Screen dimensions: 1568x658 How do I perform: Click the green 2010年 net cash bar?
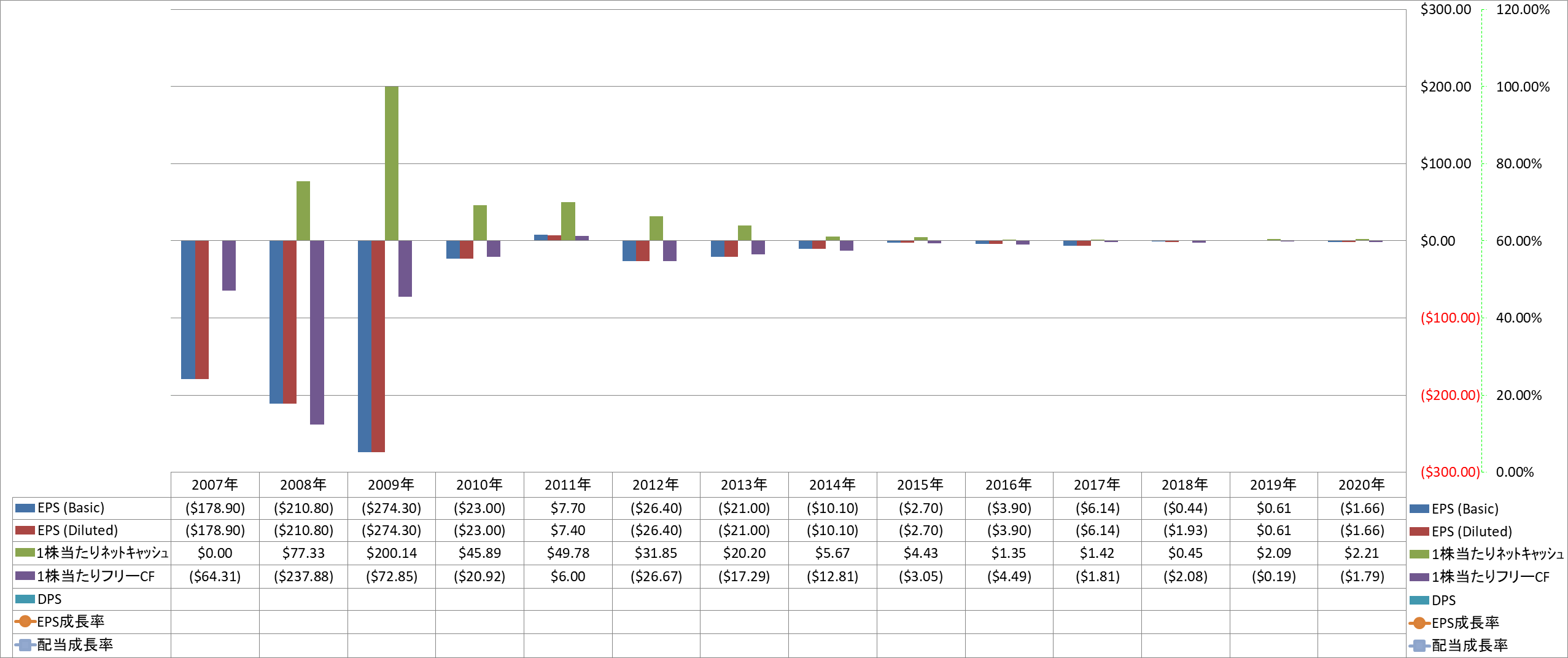click(480, 223)
